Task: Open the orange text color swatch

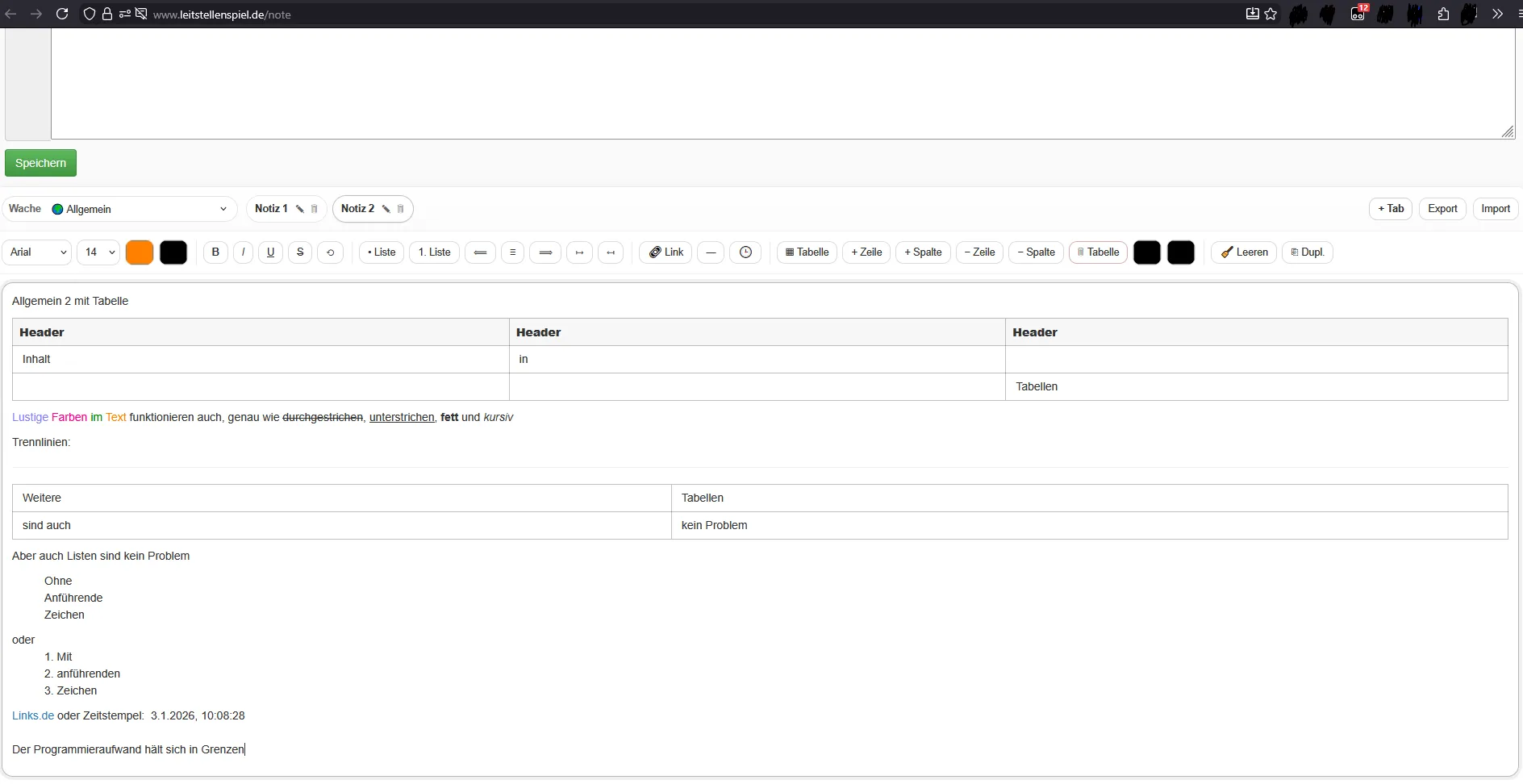Action: [140, 252]
